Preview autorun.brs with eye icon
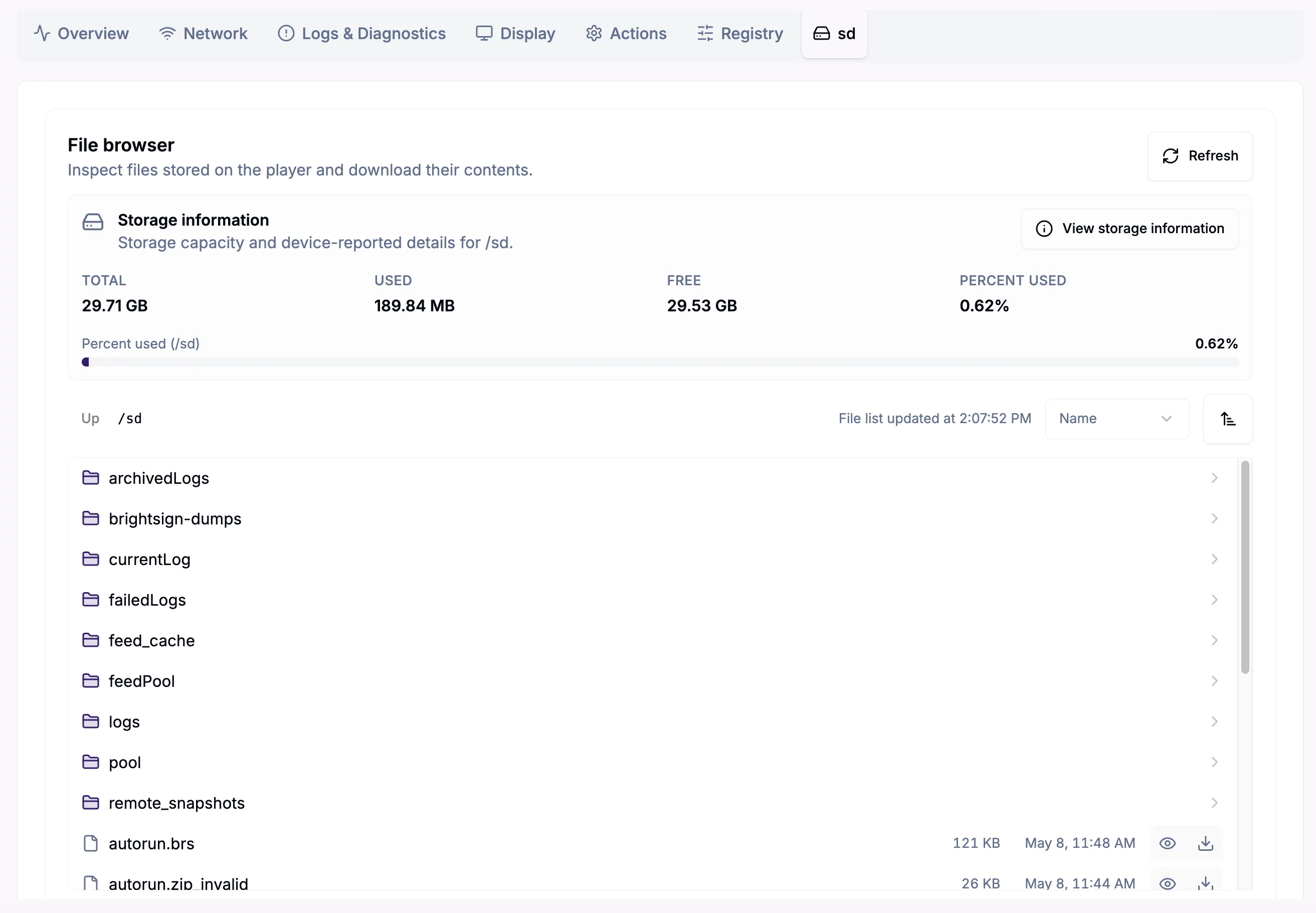 (x=1167, y=843)
